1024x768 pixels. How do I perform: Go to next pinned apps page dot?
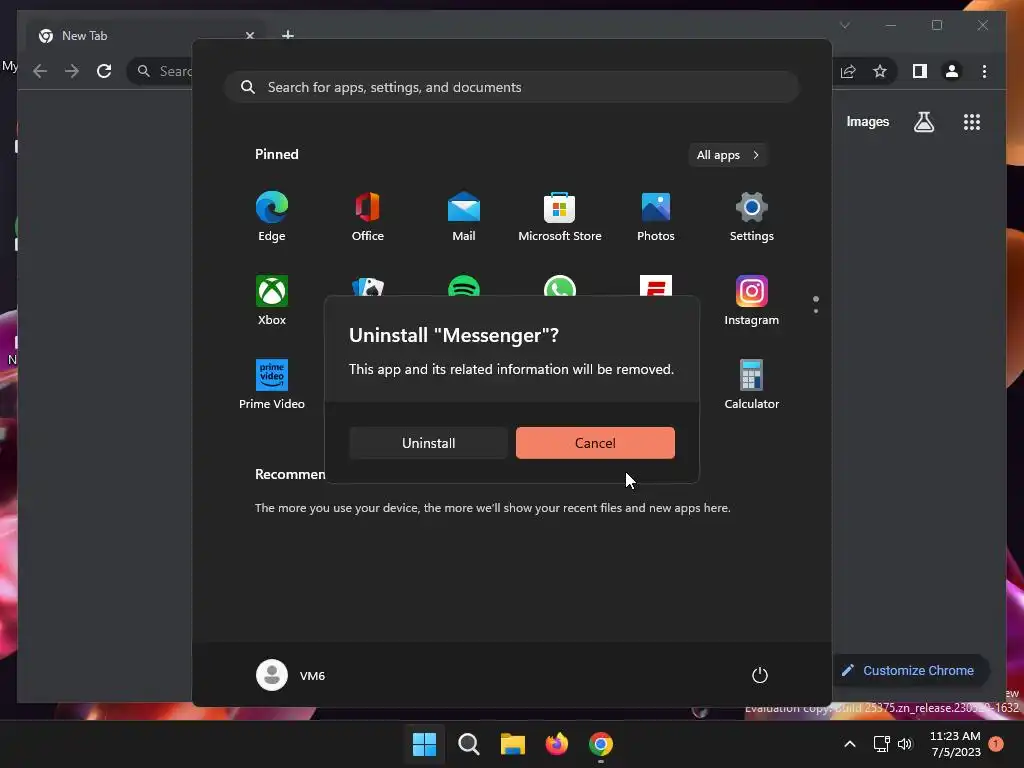pyautogui.click(x=816, y=311)
